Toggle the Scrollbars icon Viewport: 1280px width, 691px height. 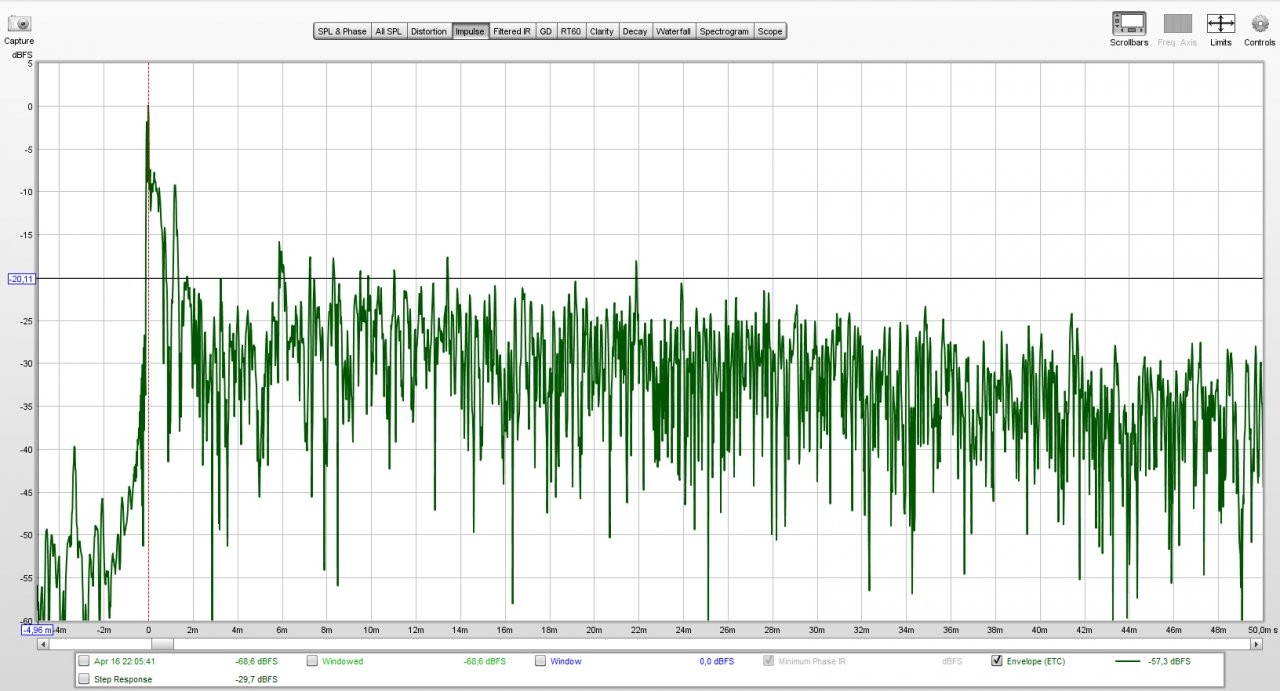pyautogui.click(x=1129, y=23)
